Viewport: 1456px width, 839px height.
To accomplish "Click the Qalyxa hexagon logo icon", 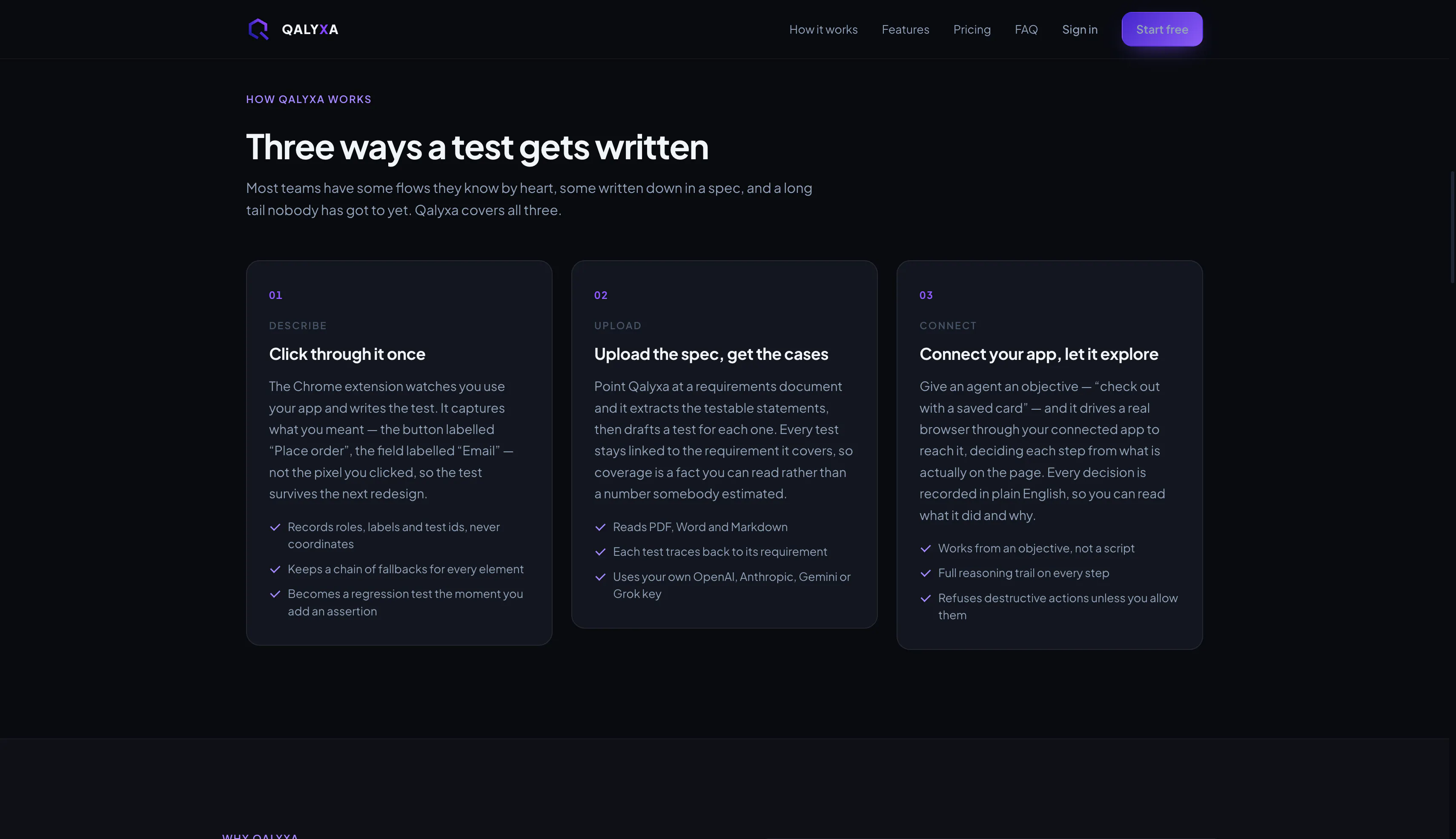I will 258,29.
